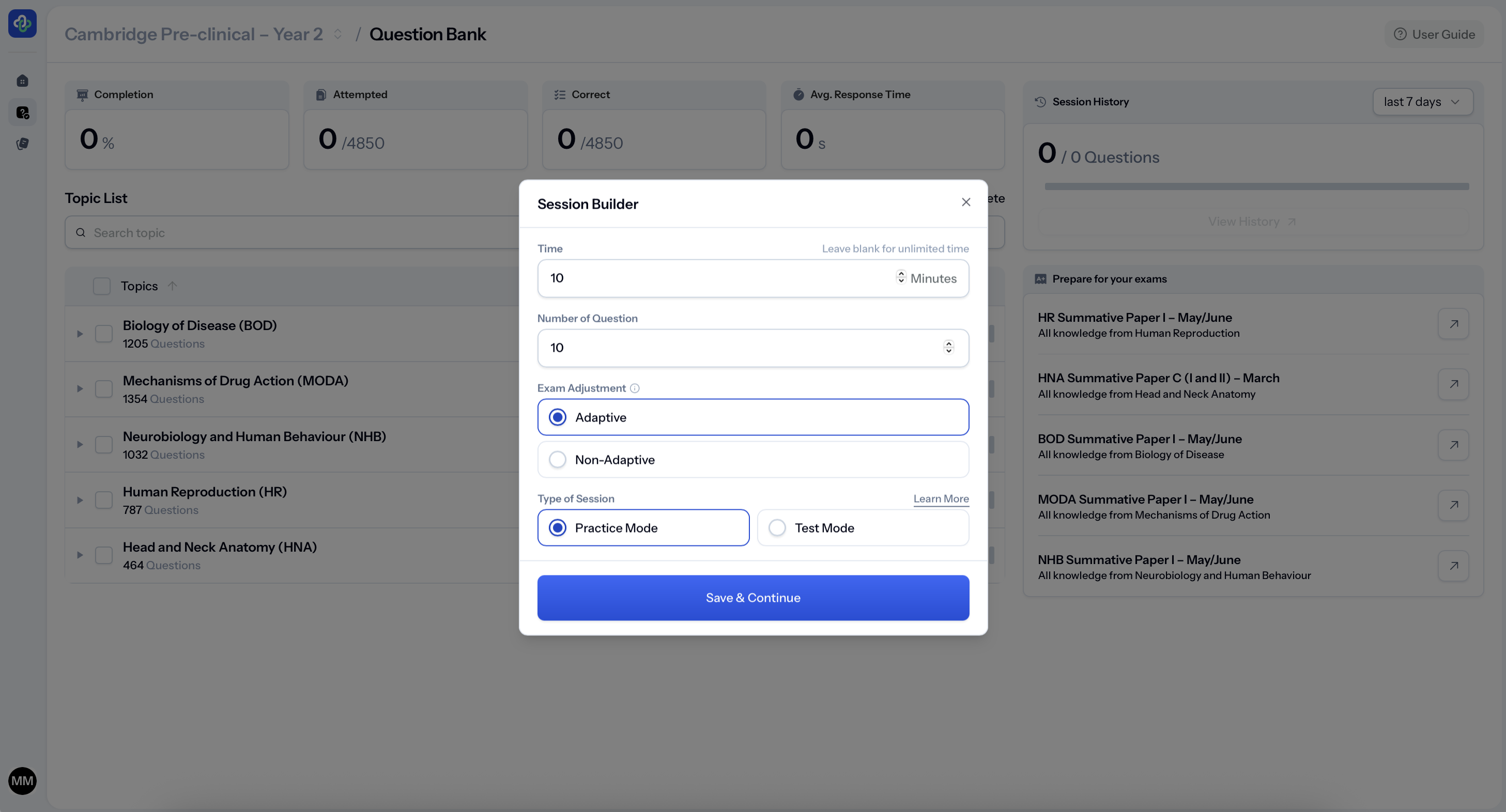Viewport: 1506px width, 812px height.
Task: Choose Test Mode session type
Action: coord(777,527)
